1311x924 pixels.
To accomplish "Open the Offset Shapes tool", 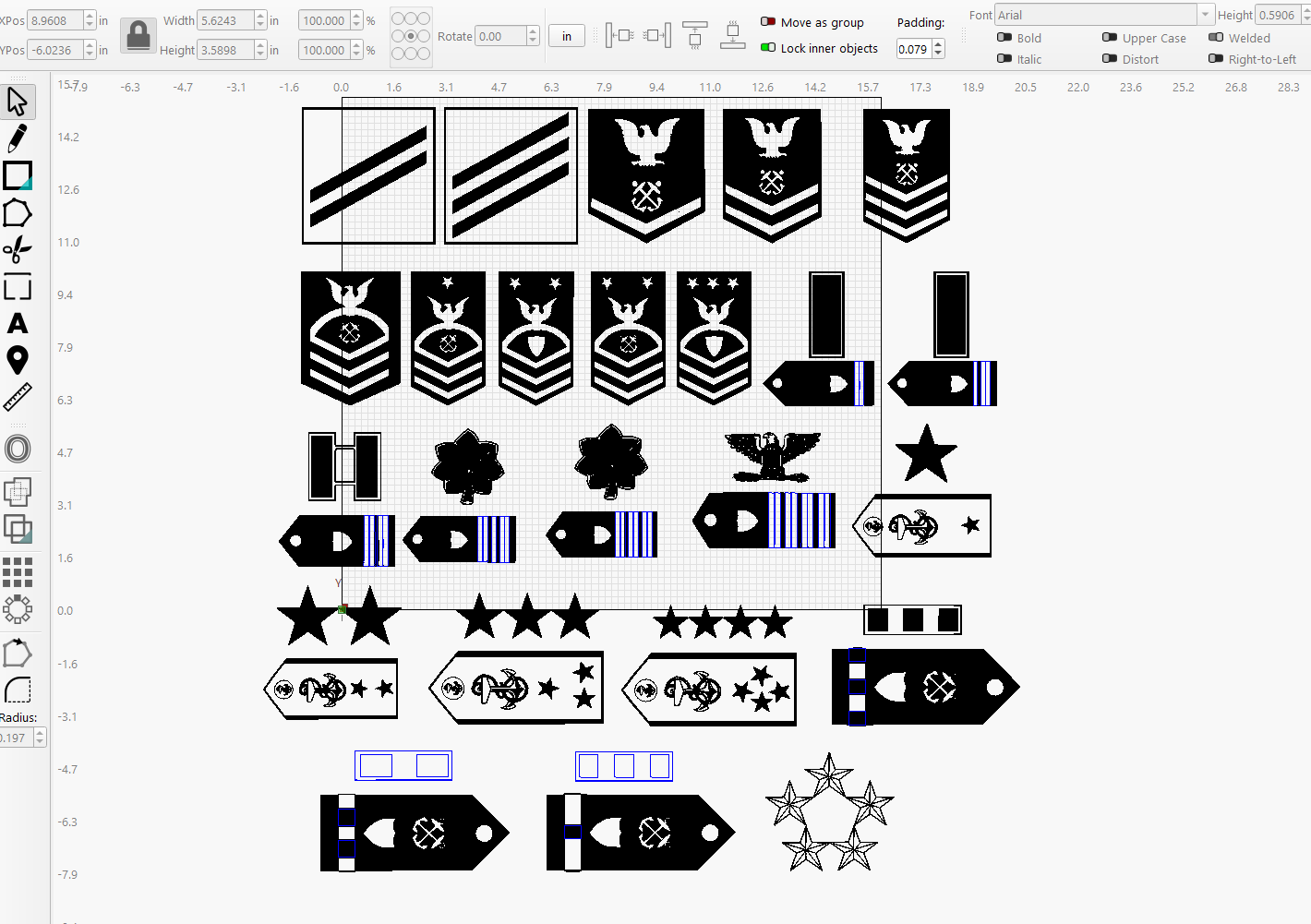I will click(x=18, y=450).
